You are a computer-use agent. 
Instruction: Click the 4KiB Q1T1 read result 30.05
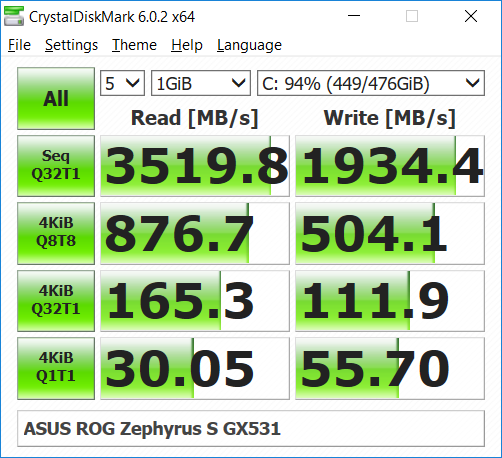tap(195, 368)
